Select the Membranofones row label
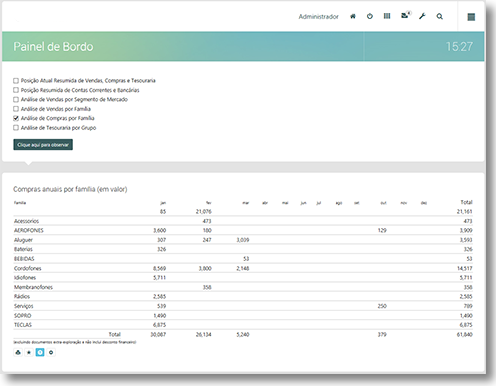Screen dimensions: 496x386 tap(33, 287)
